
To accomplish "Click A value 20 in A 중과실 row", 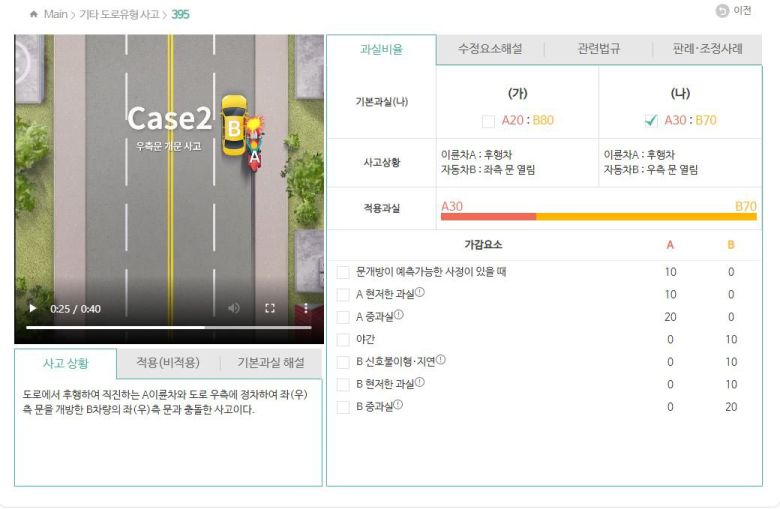I will coord(670,317).
